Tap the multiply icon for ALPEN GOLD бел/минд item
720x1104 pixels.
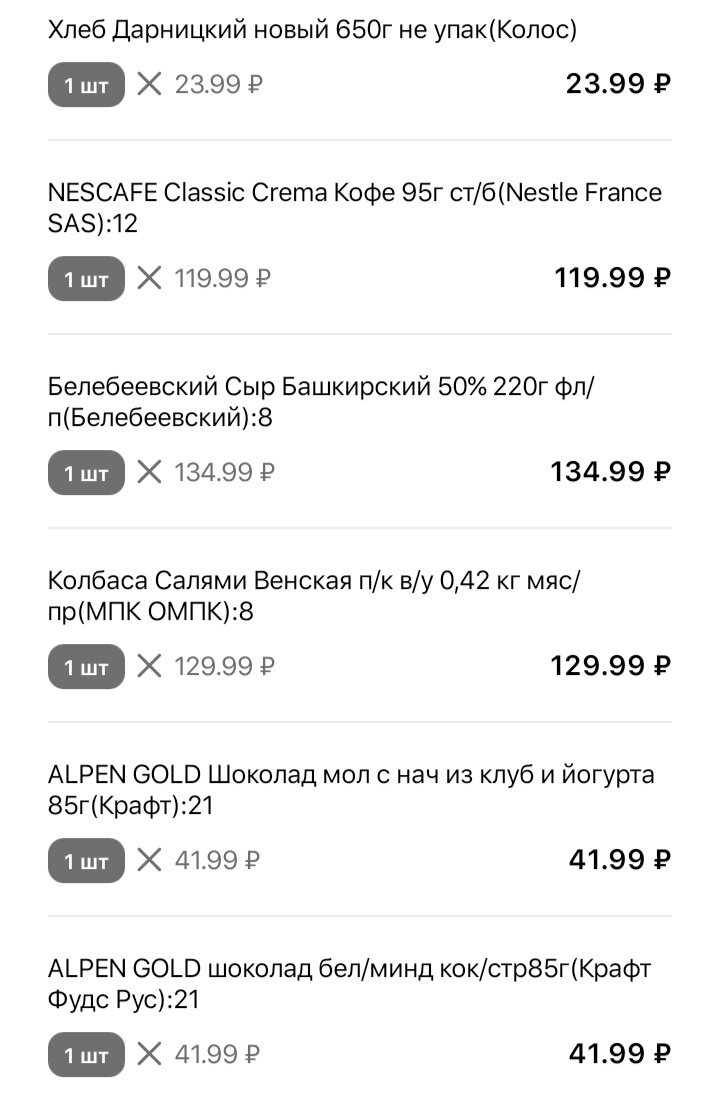point(149,1055)
